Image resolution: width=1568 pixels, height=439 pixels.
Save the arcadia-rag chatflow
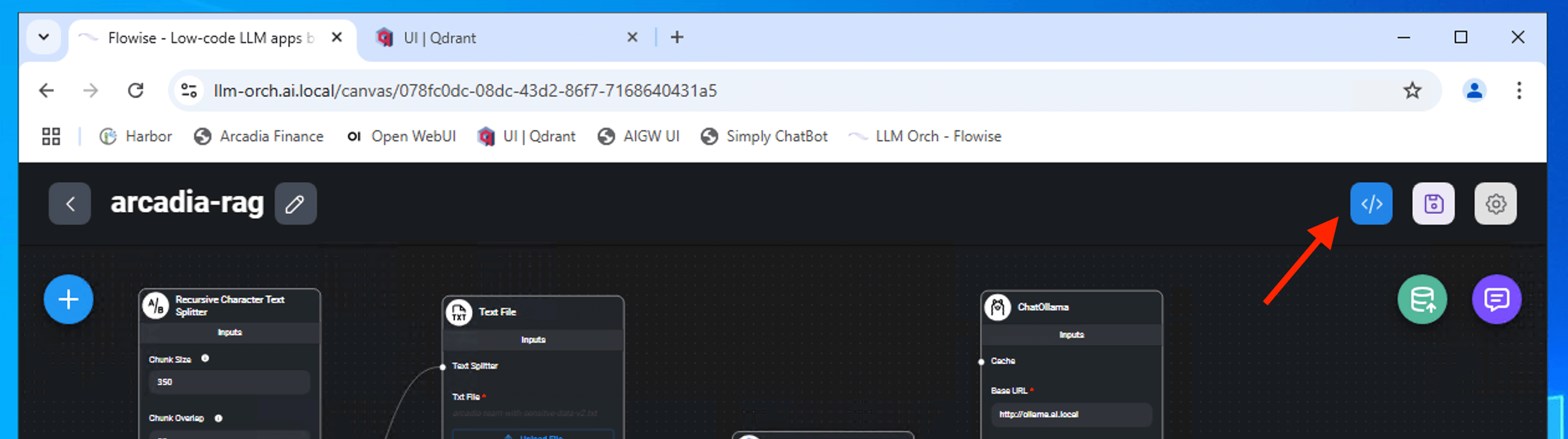[x=1433, y=203]
